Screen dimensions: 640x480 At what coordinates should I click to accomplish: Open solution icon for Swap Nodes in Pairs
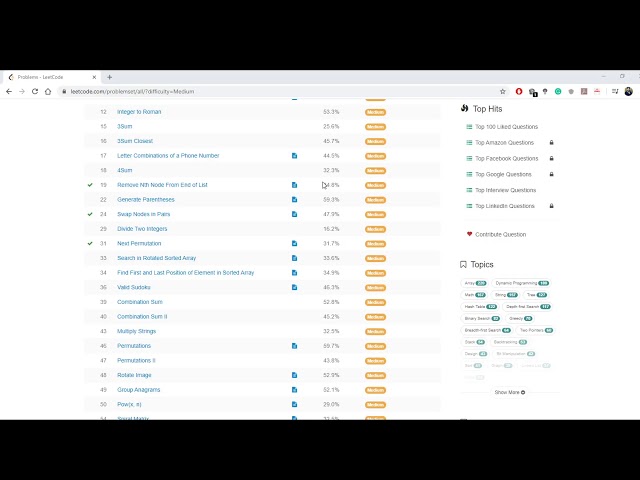[x=294, y=214]
